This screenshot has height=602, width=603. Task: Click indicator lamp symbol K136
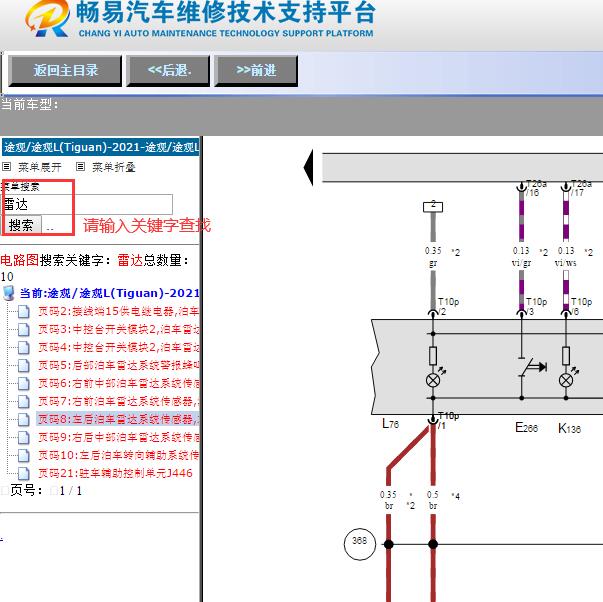tap(566, 380)
